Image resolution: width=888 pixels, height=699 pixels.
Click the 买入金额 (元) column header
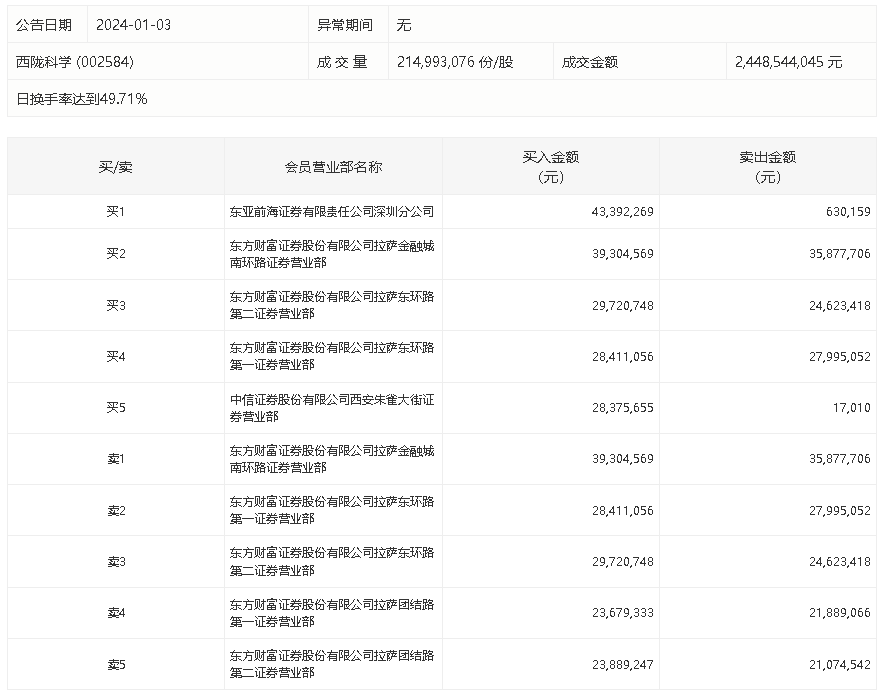(x=551, y=167)
